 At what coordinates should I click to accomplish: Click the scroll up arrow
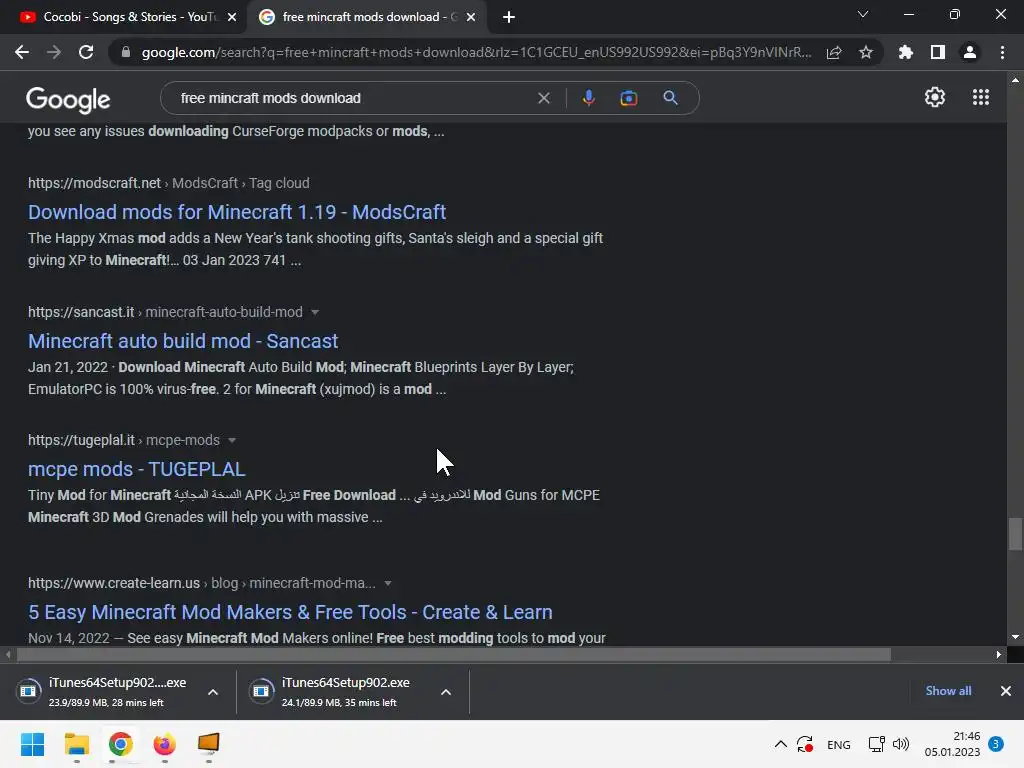pos(1015,80)
